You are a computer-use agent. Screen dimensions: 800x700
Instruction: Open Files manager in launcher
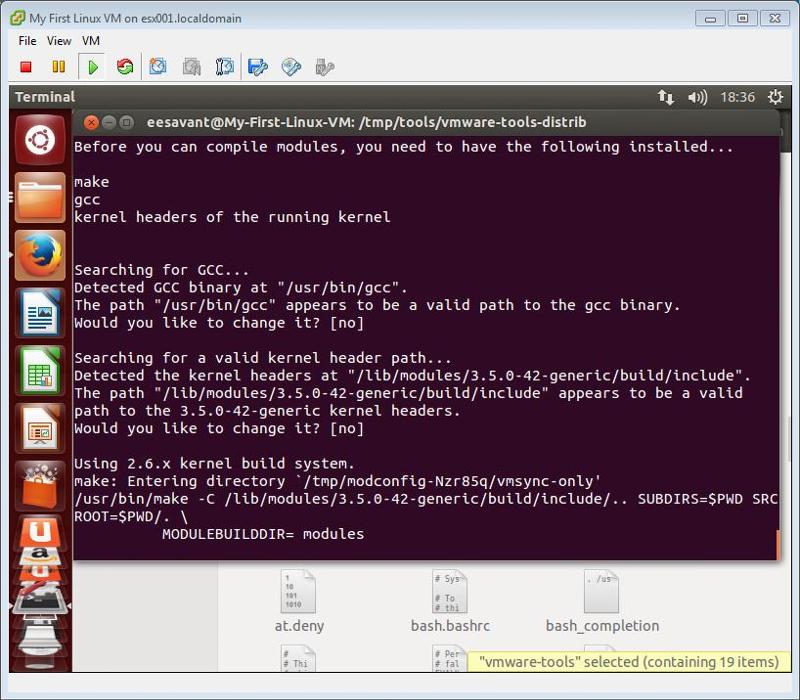[x=40, y=197]
